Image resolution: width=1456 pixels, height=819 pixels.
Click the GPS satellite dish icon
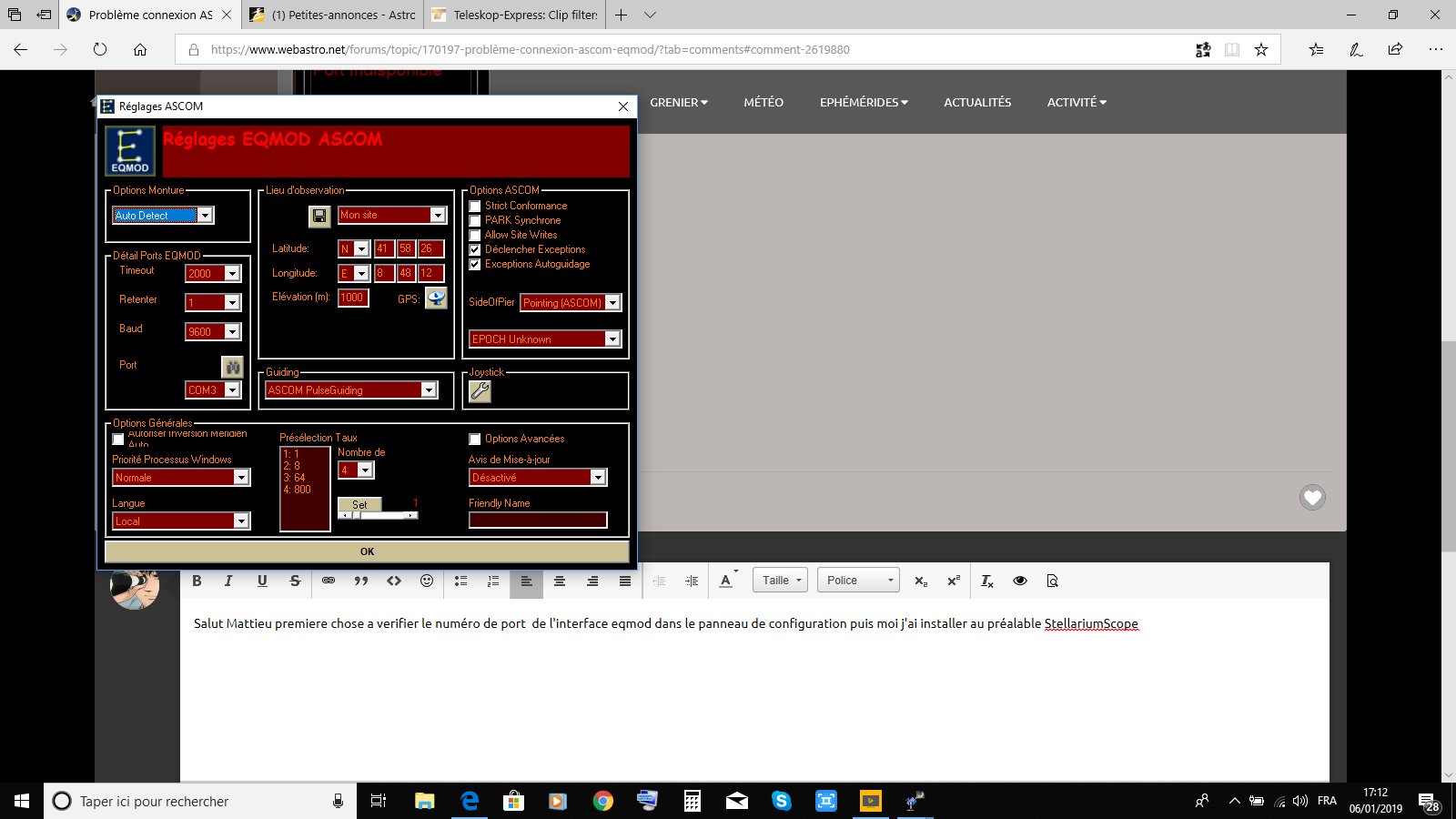[437, 298]
